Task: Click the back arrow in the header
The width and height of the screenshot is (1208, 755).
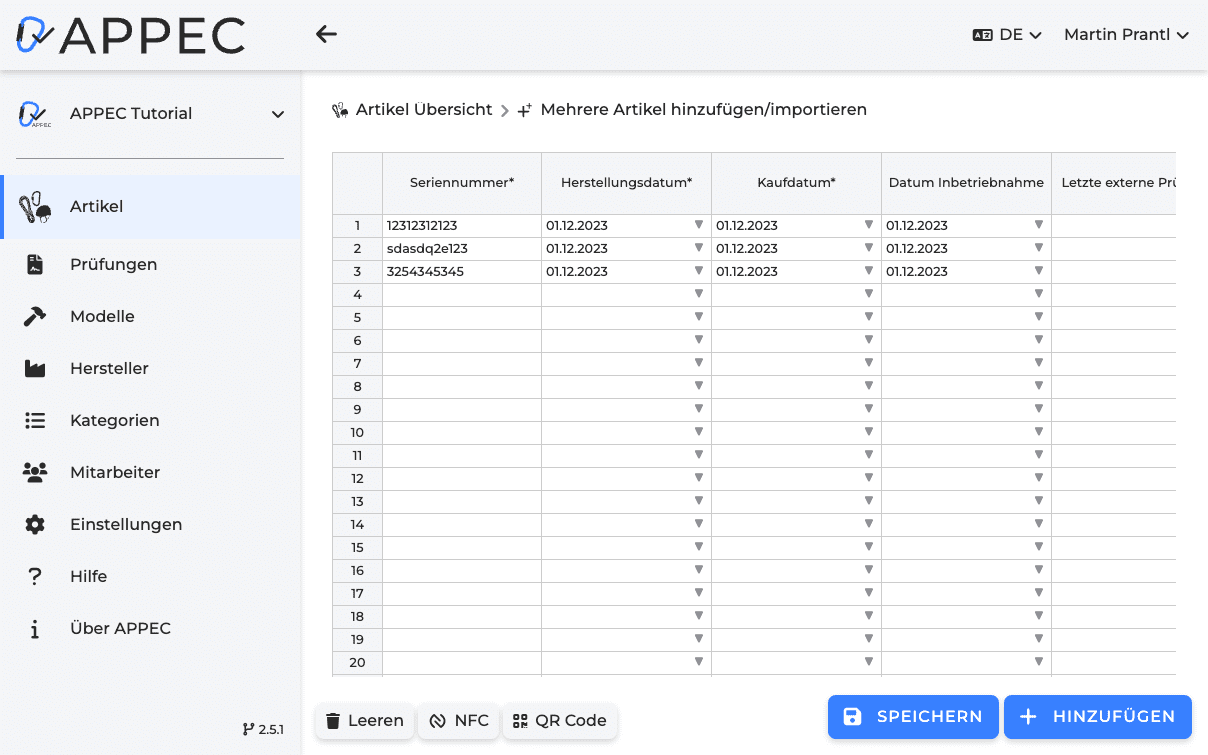Action: [326, 34]
